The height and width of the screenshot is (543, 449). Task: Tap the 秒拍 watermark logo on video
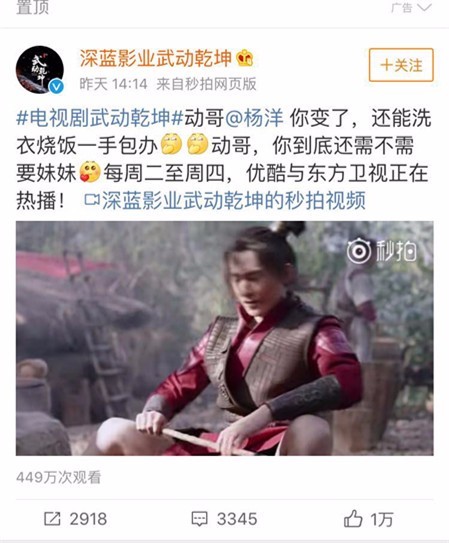(x=382, y=251)
